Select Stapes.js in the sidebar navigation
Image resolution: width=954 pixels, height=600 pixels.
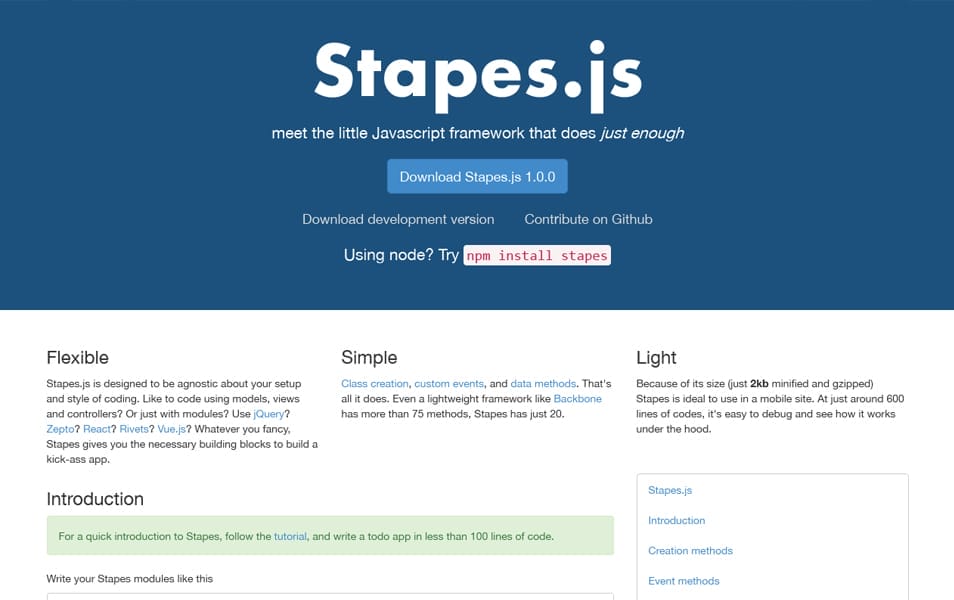[669, 490]
